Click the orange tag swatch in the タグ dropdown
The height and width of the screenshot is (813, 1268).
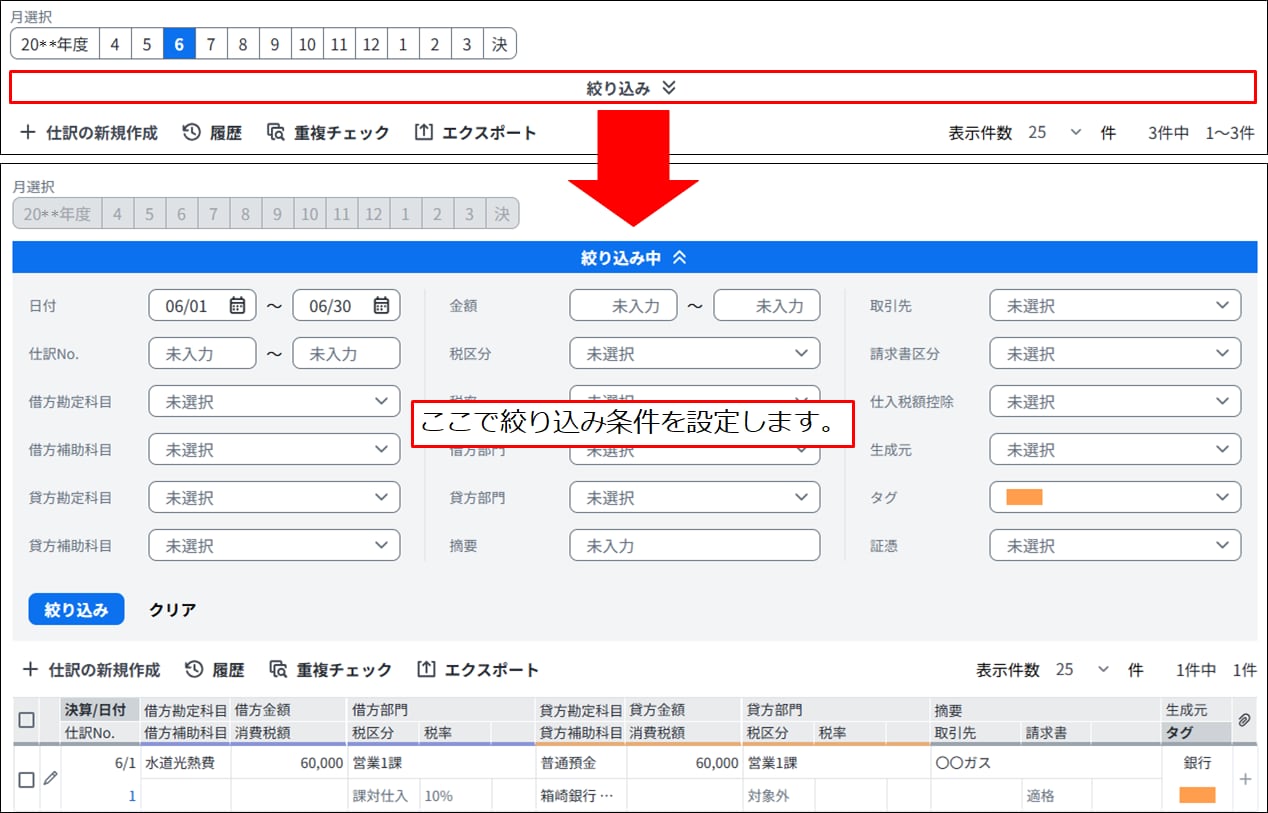(1024, 498)
